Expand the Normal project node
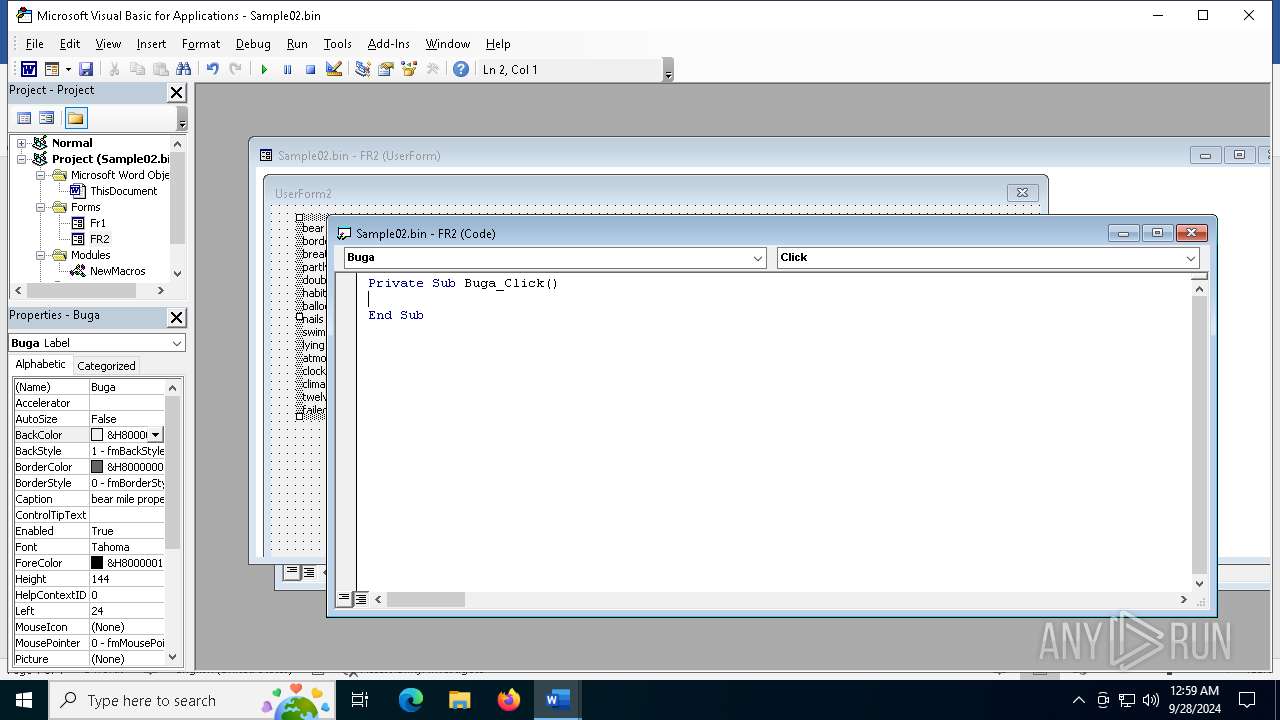Viewport: 1280px width, 720px height. pyautogui.click(x=21, y=143)
